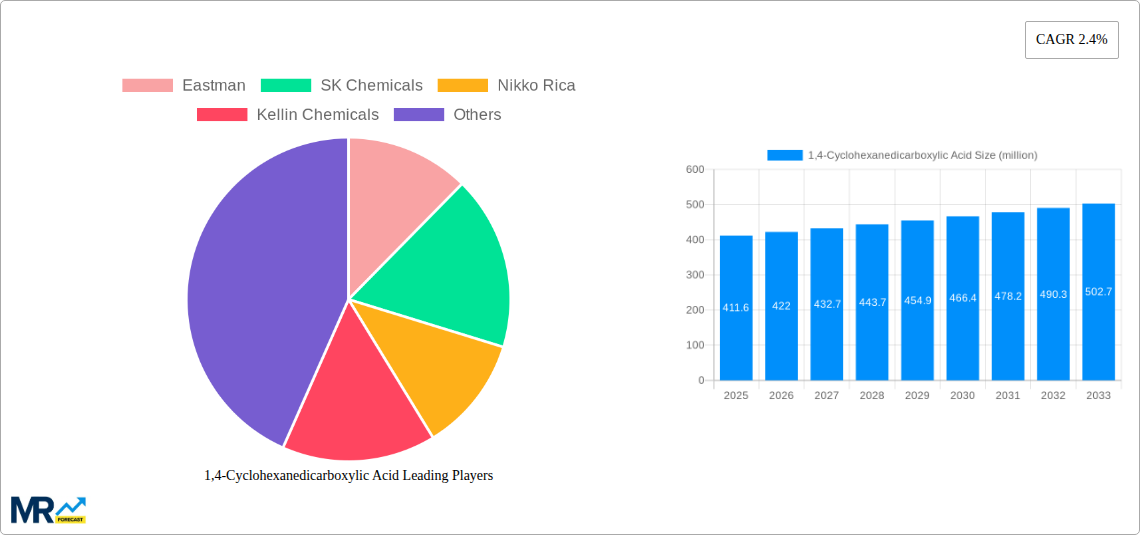Toggle the blue bar chart legend box
1140x535 pixels.
tap(785, 155)
